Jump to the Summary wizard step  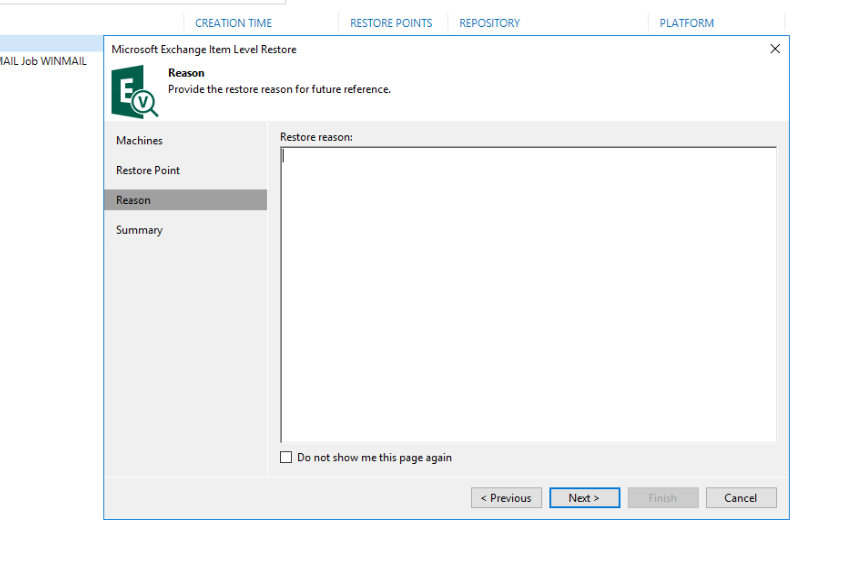139,230
